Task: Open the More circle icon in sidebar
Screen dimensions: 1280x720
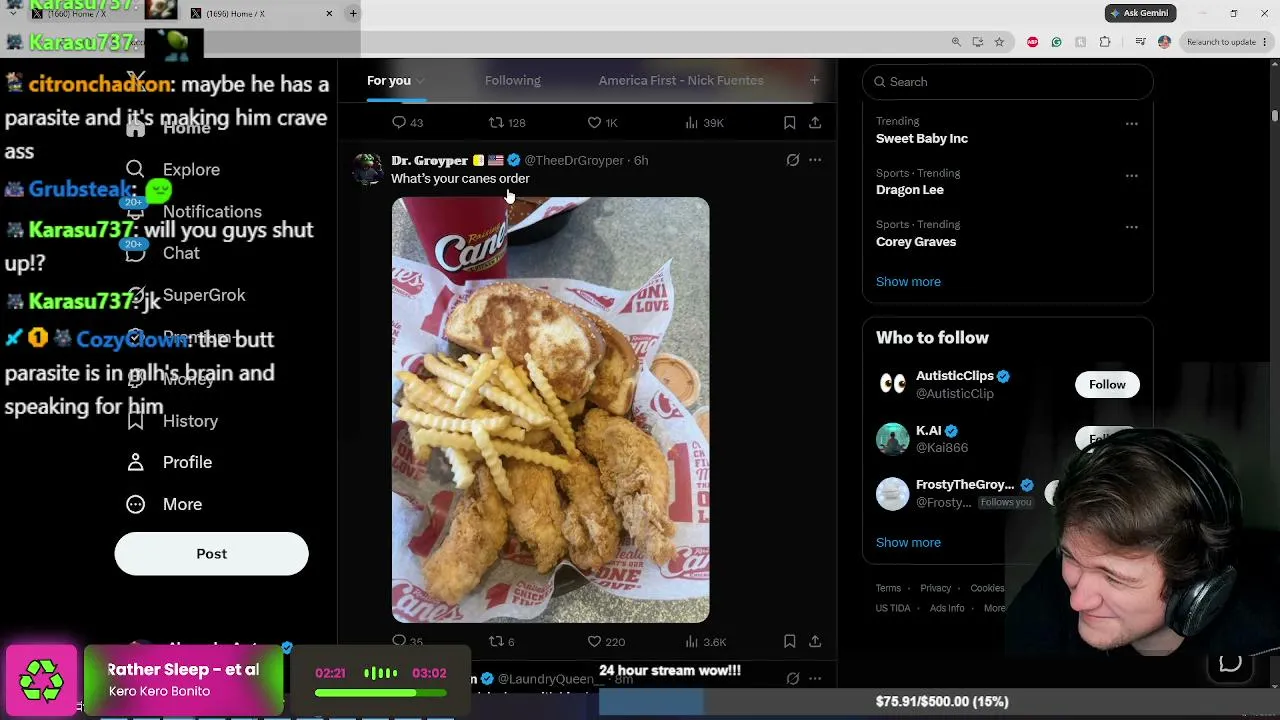Action: click(x=135, y=504)
